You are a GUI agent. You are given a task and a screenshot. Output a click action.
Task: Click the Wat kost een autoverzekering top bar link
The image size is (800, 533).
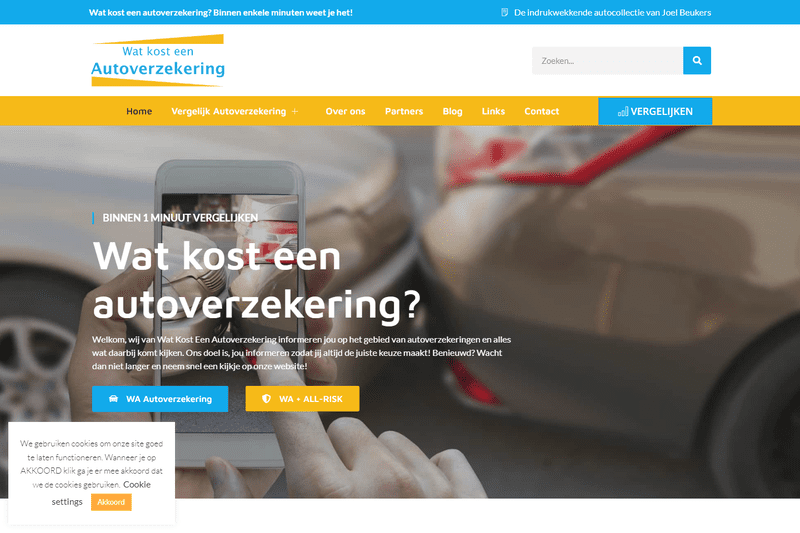220,12
